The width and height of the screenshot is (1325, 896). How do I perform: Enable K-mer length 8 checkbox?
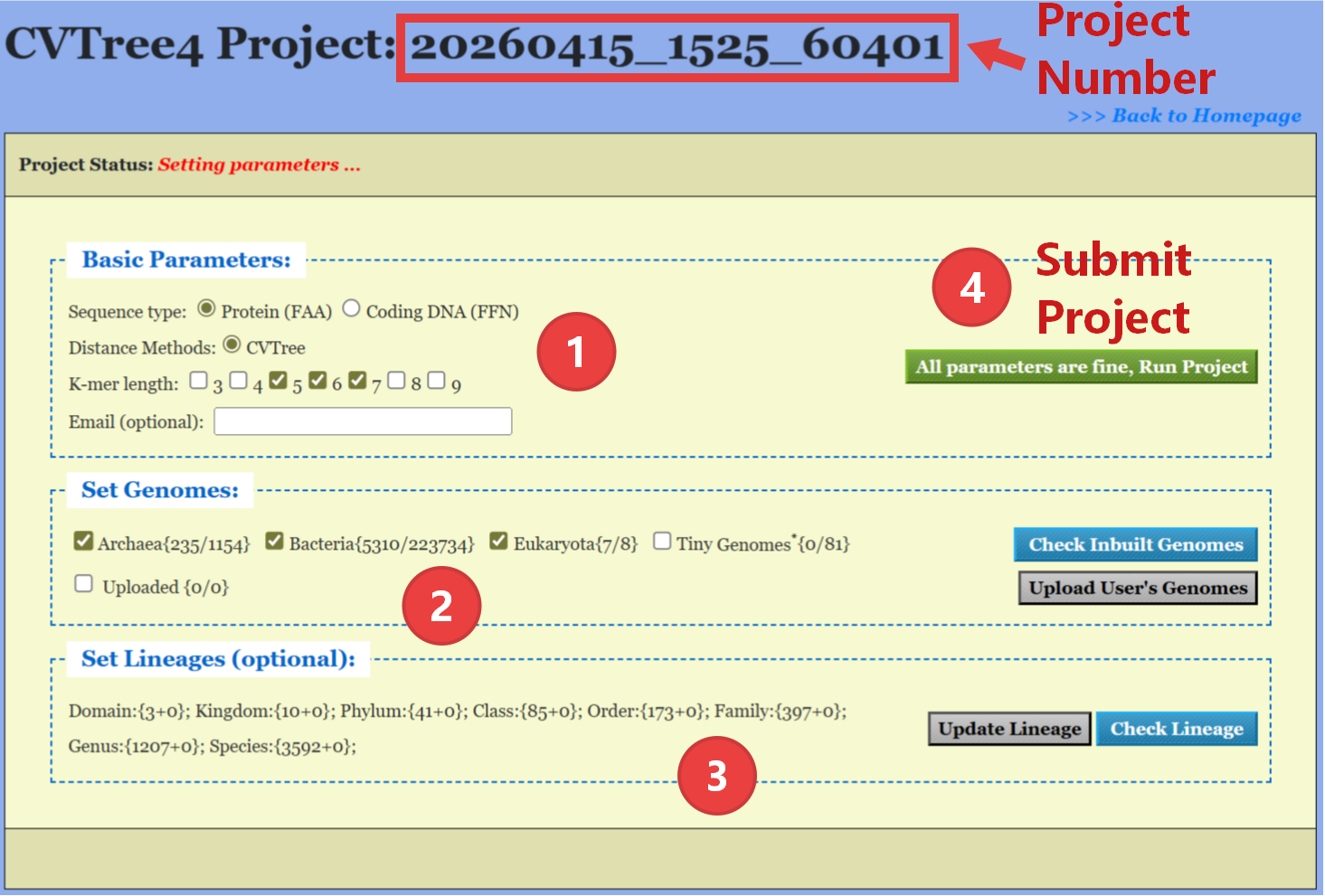(396, 381)
